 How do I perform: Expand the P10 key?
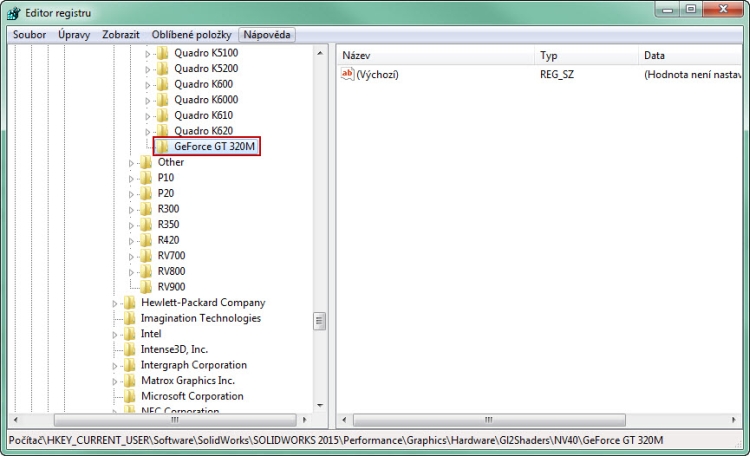point(131,178)
